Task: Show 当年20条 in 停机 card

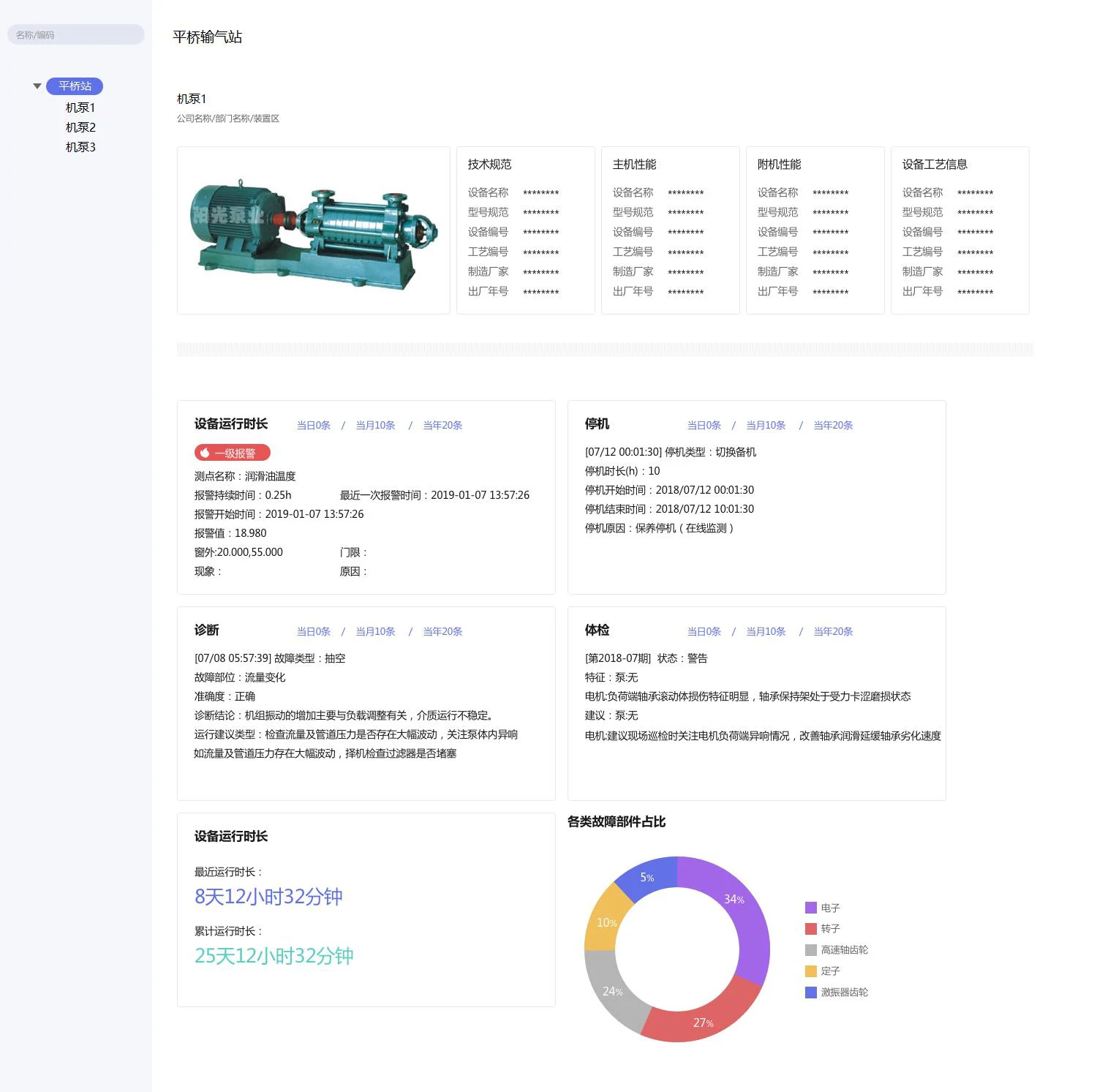Action: tap(833, 425)
